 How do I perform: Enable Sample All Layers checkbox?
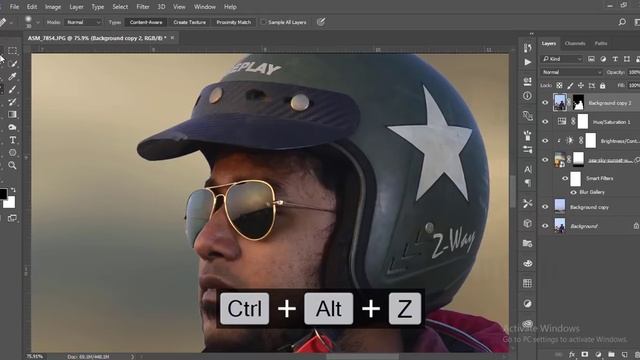tap(263, 22)
